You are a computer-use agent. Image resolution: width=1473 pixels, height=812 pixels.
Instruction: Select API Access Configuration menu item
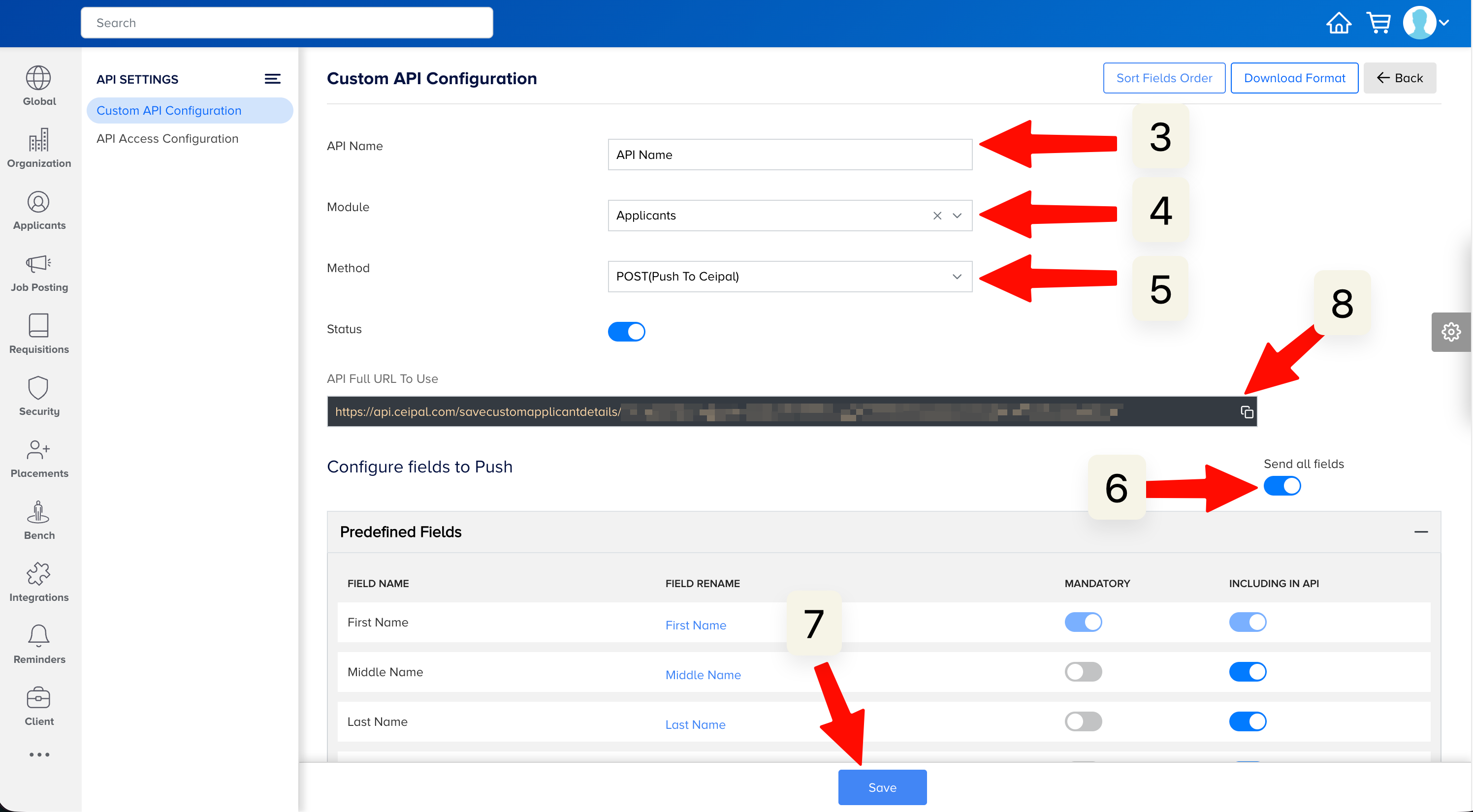click(167, 138)
